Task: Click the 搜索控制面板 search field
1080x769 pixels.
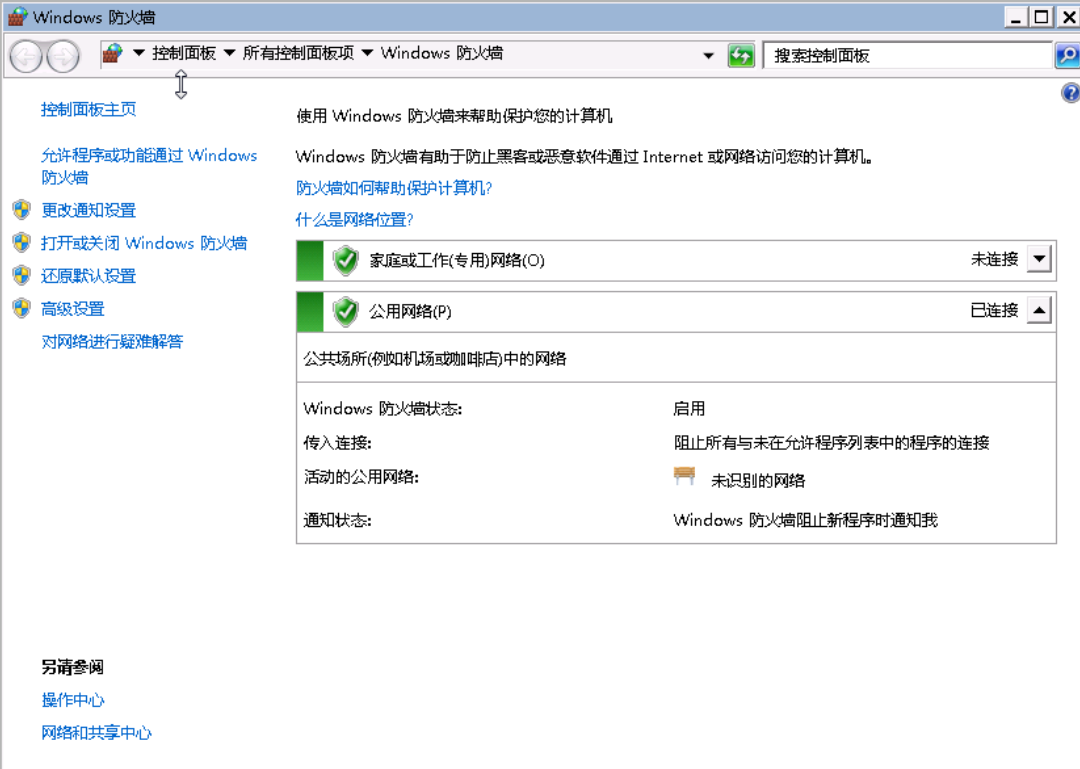Action: tap(908, 55)
